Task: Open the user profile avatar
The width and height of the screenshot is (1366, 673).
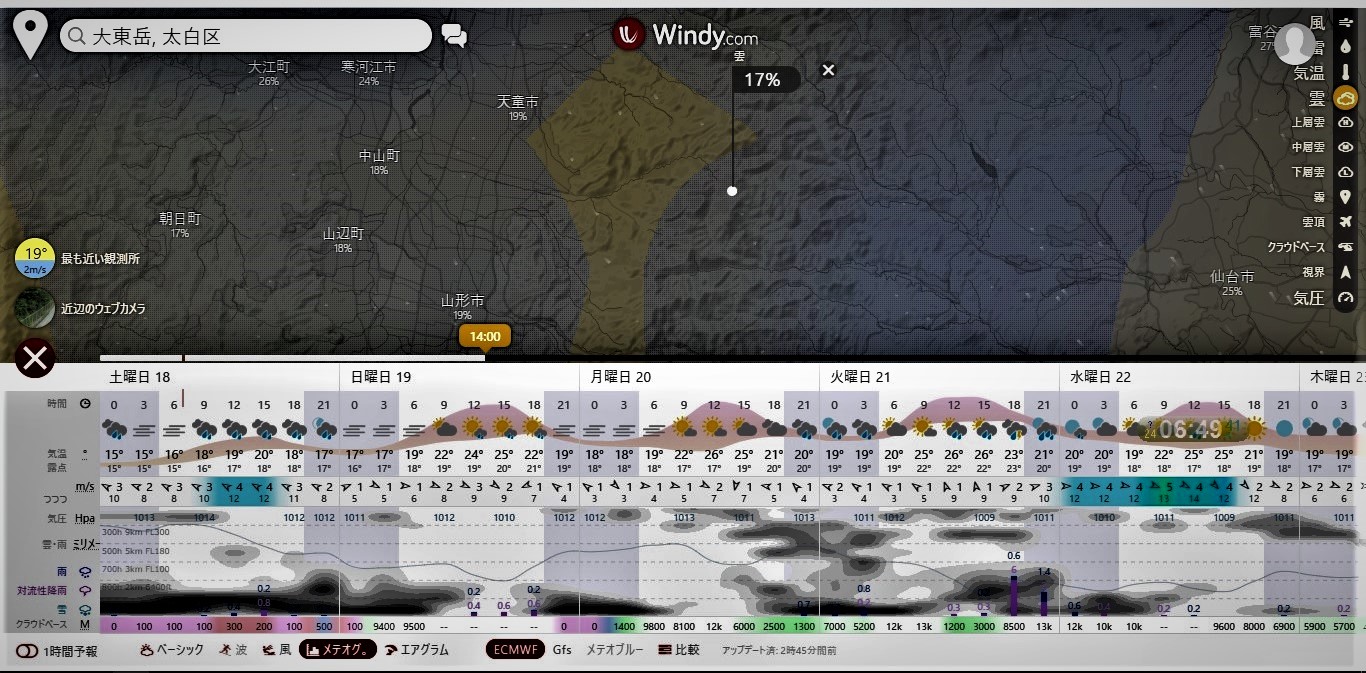Action: point(1294,44)
